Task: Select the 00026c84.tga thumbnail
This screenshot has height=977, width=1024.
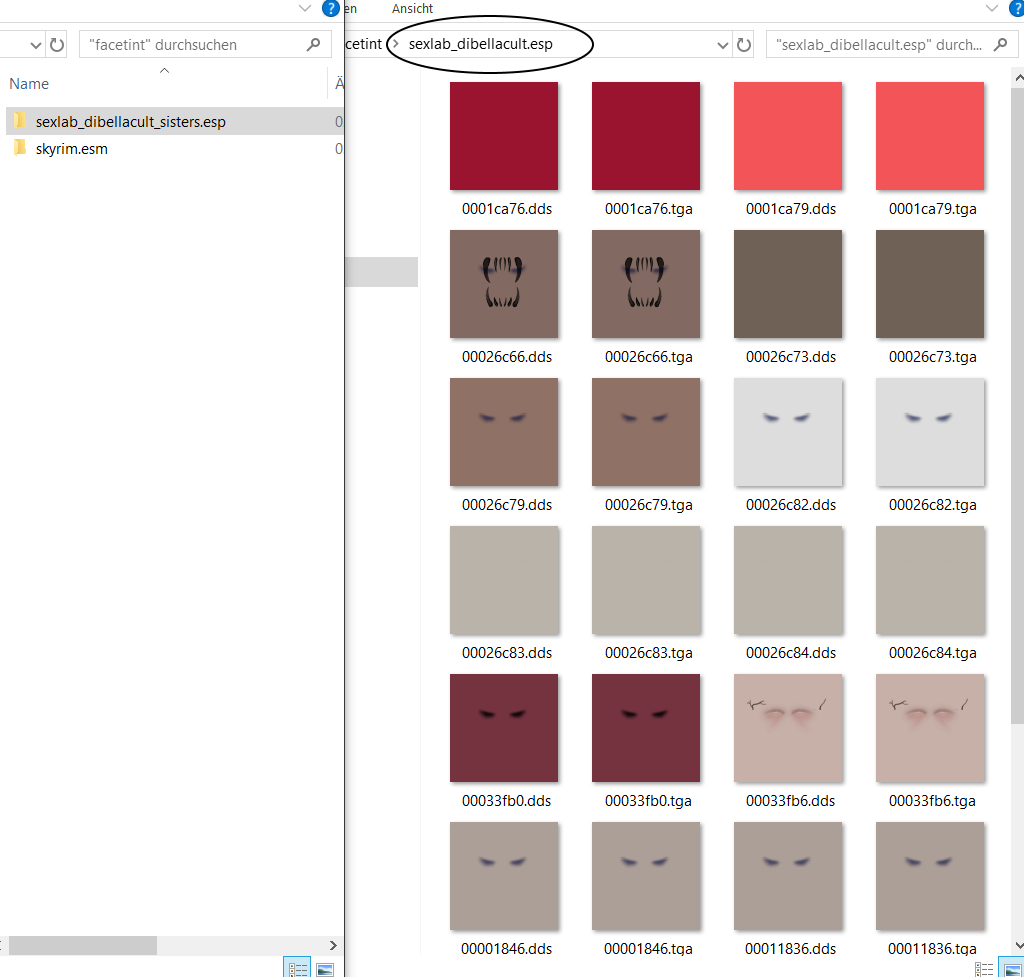Action: point(930,580)
